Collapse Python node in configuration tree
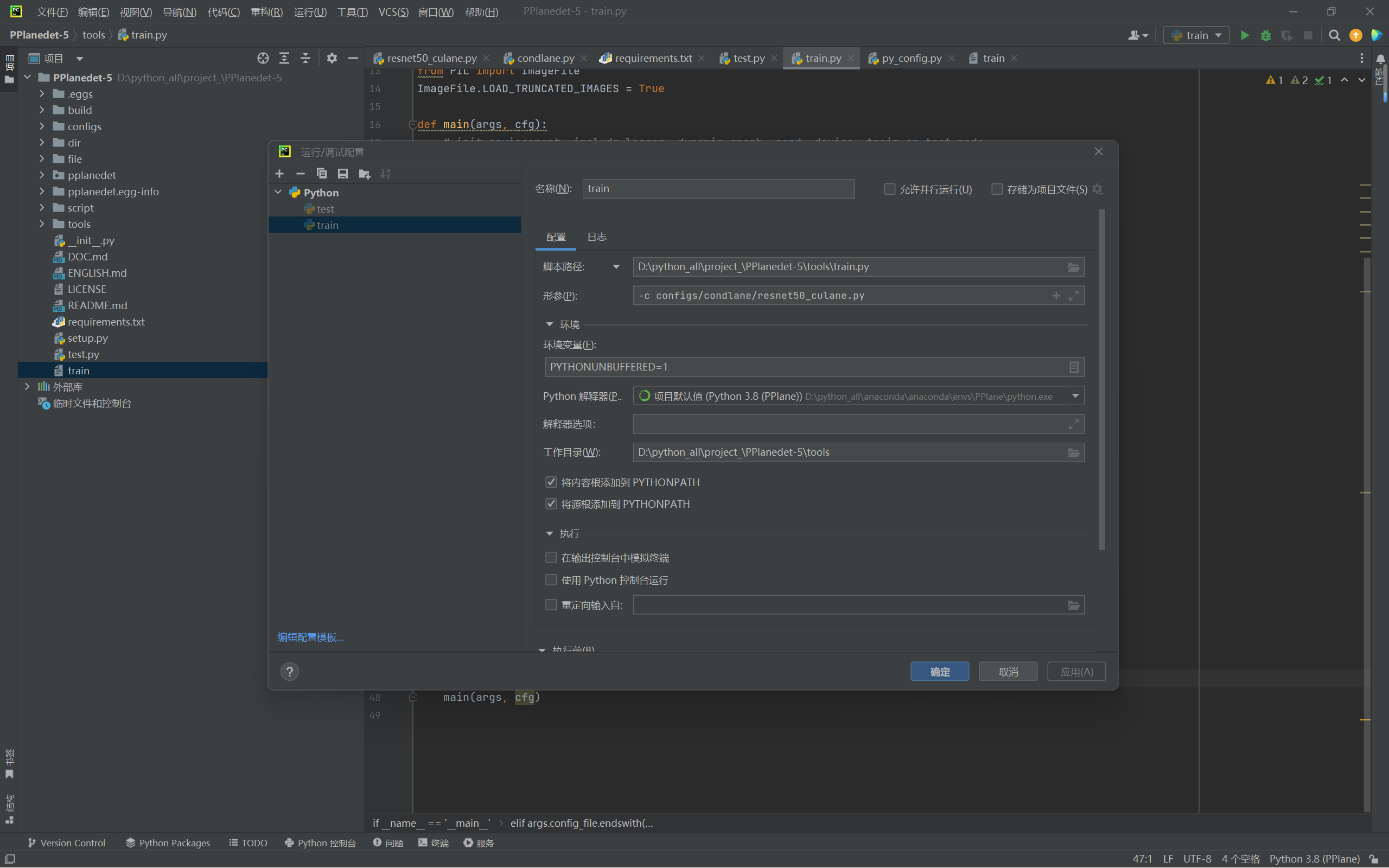This screenshot has height=868, width=1389. click(278, 192)
